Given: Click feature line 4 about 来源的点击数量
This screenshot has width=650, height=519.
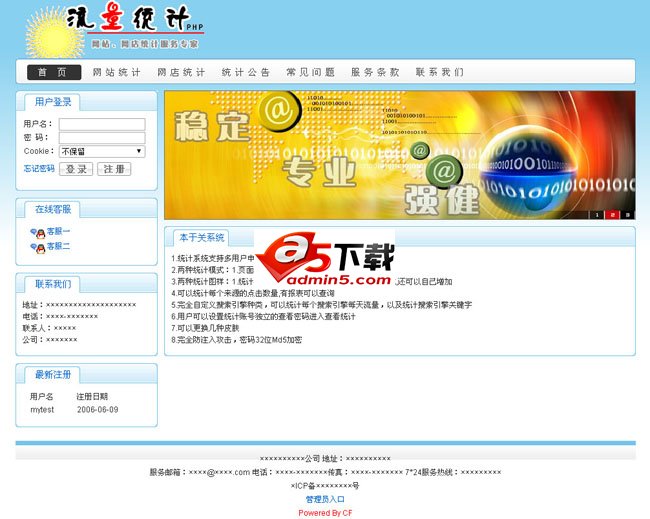Looking at the screenshot, I should click(x=253, y=293).
